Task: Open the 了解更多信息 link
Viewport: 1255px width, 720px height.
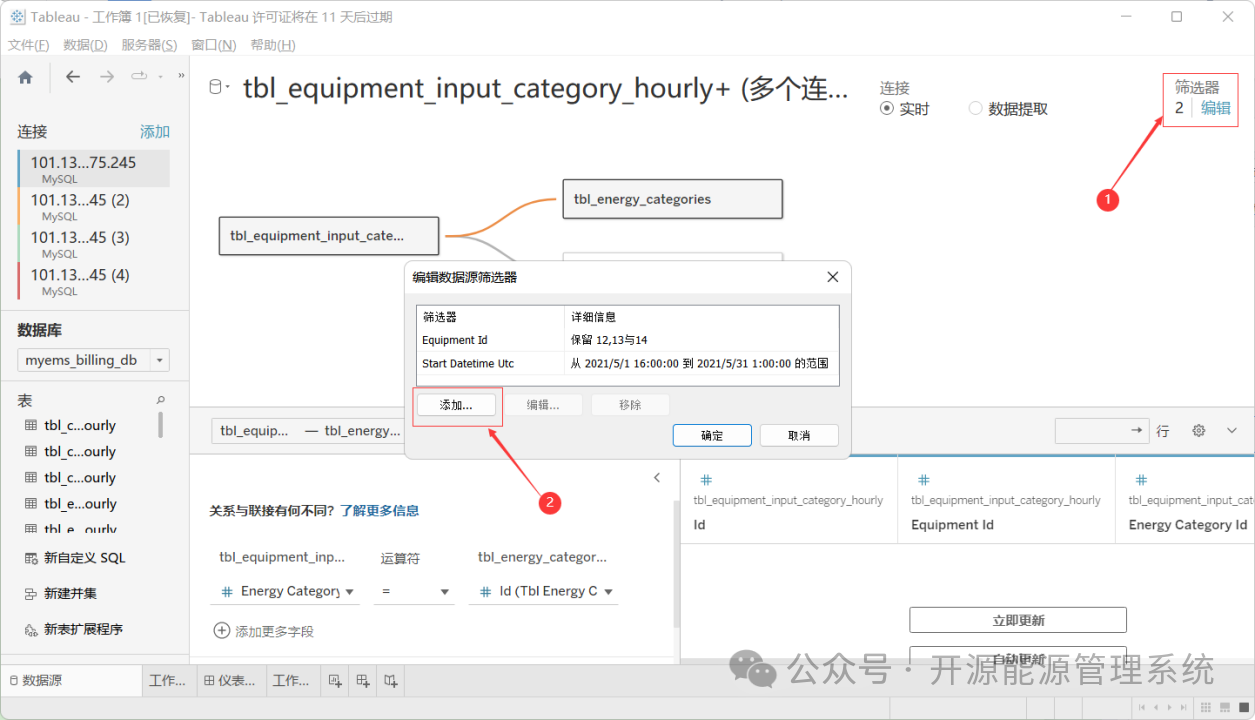Action: tap(379, 510)
